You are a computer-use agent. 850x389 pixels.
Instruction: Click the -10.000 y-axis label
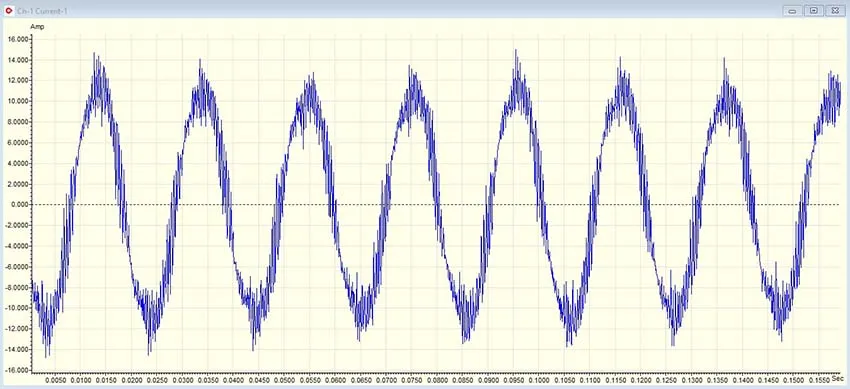16,308
